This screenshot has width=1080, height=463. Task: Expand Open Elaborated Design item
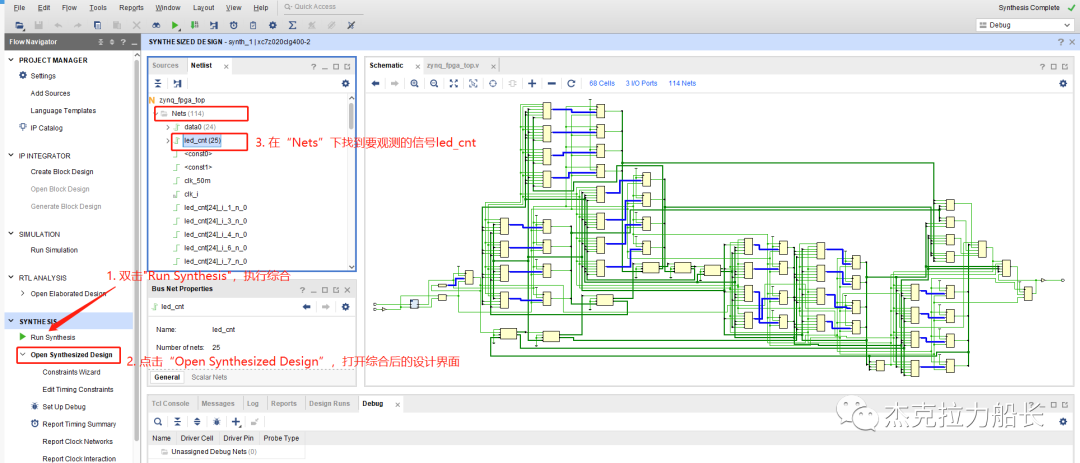(23, 293)
